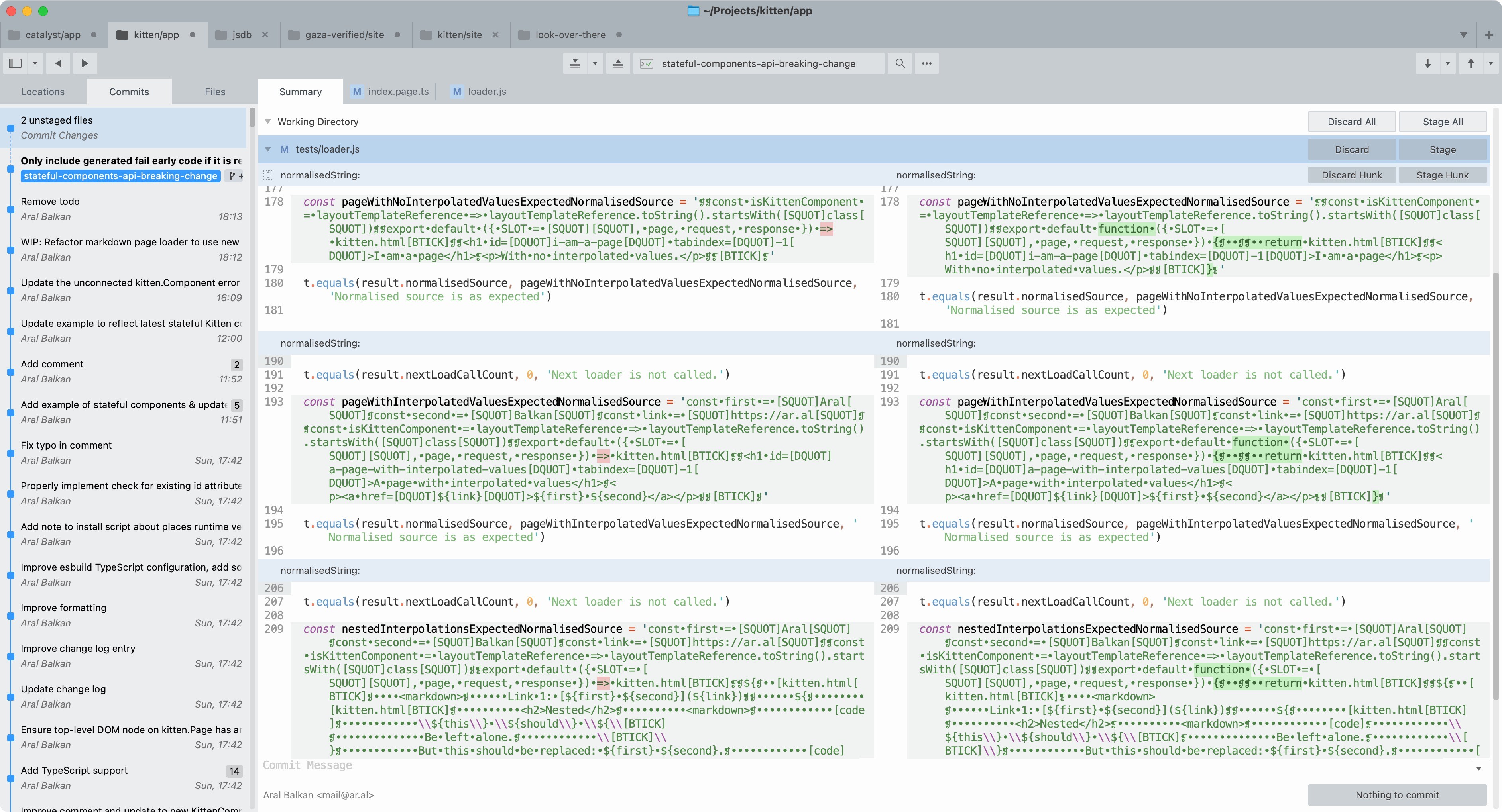Toggle the sidebar panel icon
Viewport: 1502px width, 812px height.
(x=15, y=63)
